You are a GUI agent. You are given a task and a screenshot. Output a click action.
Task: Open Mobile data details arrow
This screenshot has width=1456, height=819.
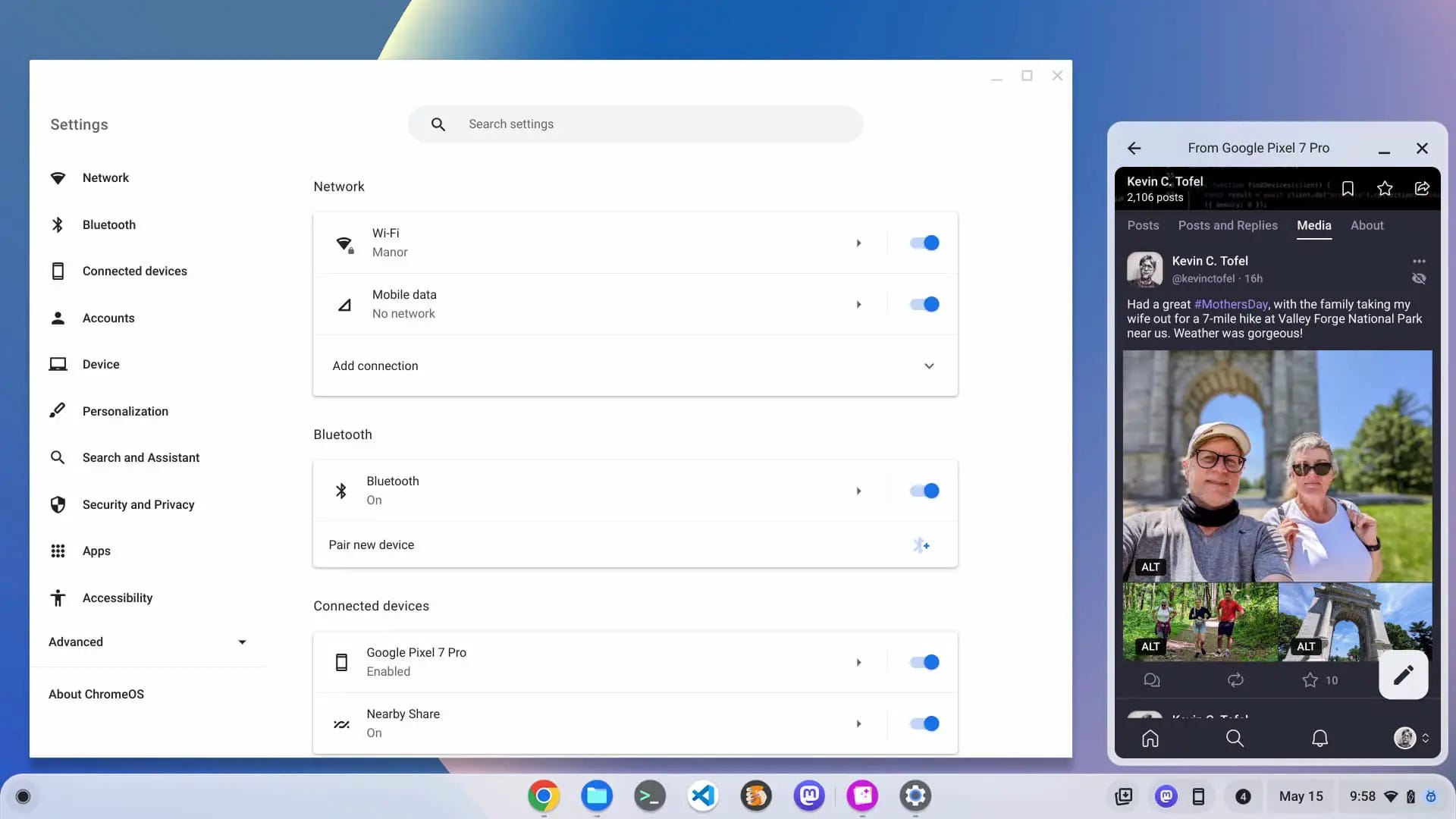point(858,305)
